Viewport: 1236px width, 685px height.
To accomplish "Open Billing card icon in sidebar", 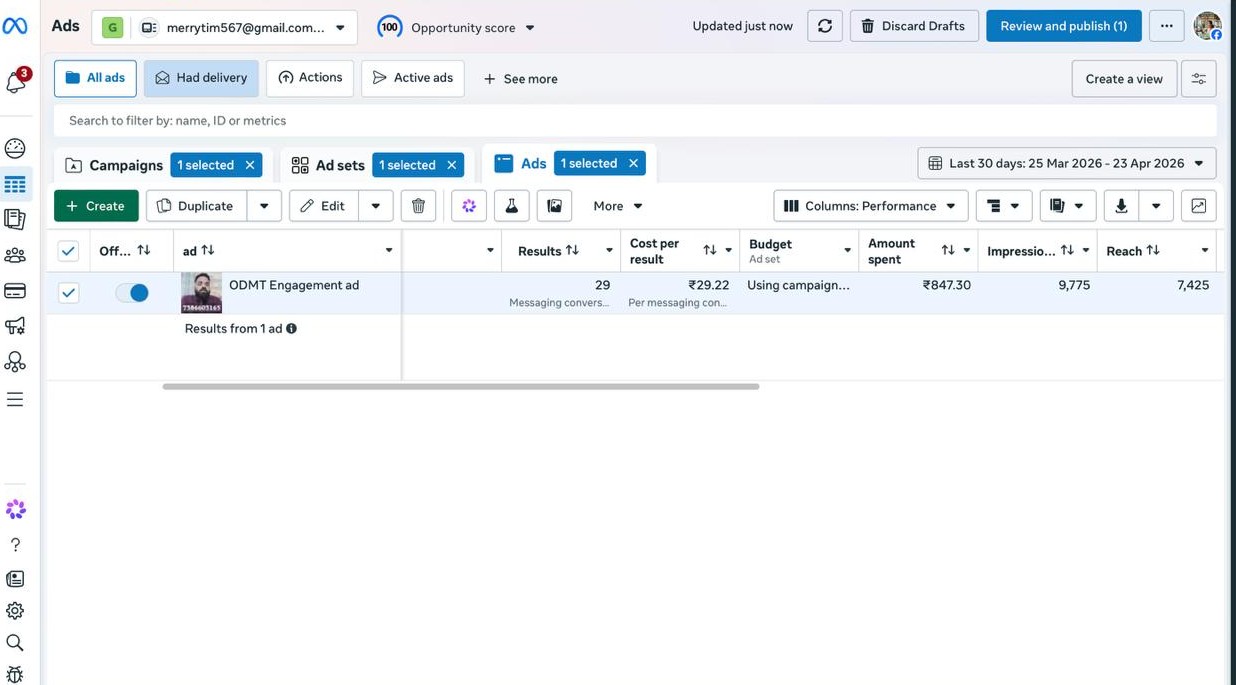I will coord(15,291).
